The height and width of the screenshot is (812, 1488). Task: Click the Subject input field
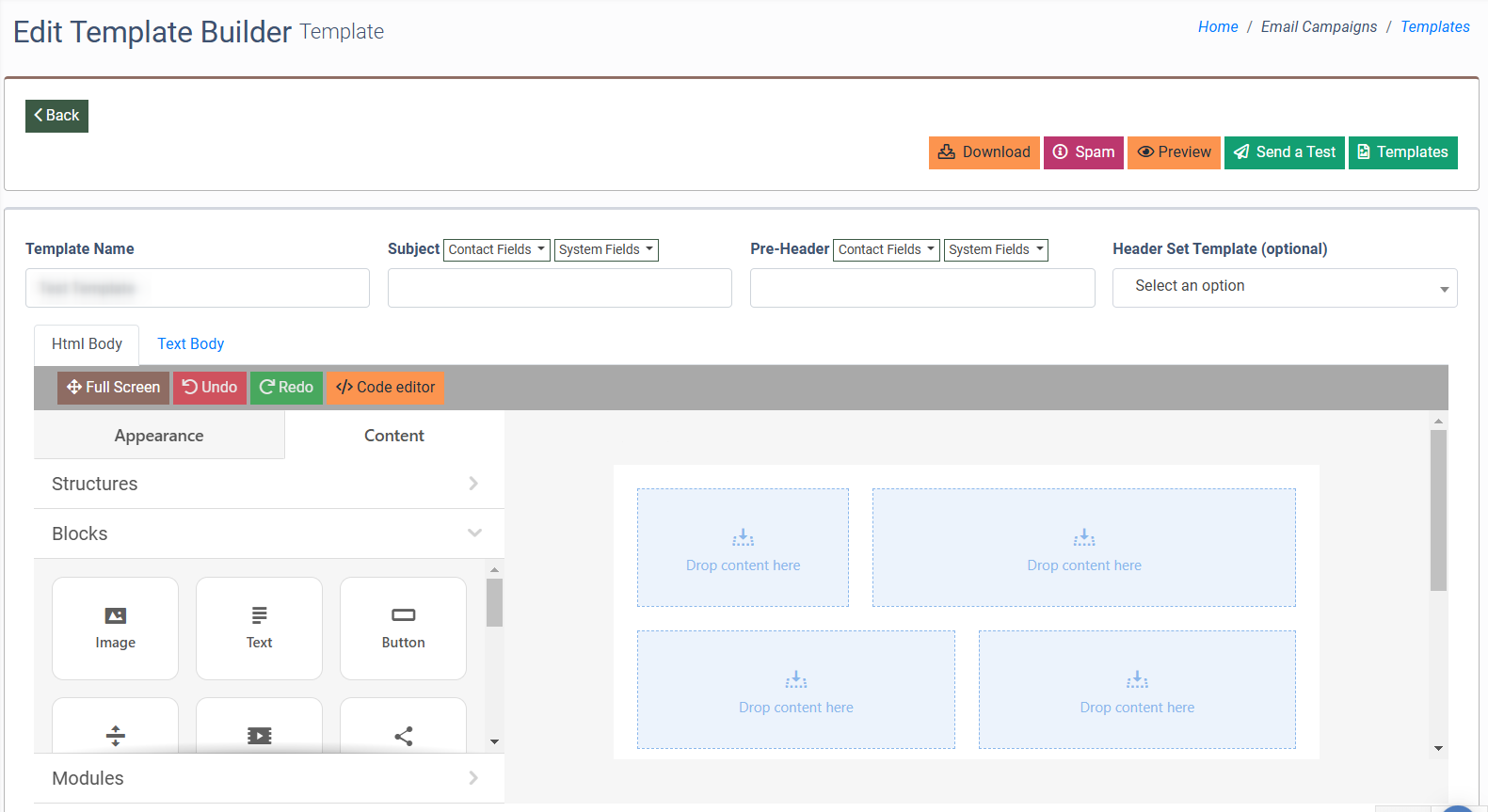coord(559,288)
